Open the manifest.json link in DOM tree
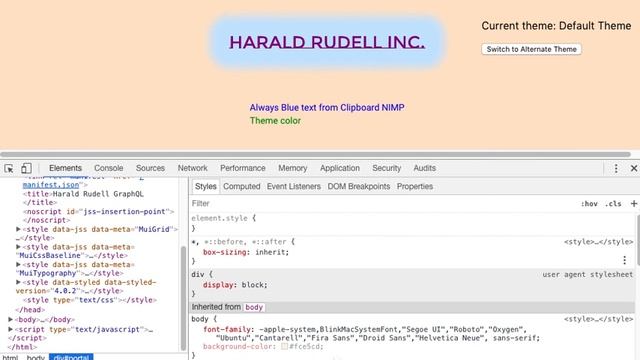Viewport: 640px width, 360px height. pyautogui.click(x=51, y=185)
